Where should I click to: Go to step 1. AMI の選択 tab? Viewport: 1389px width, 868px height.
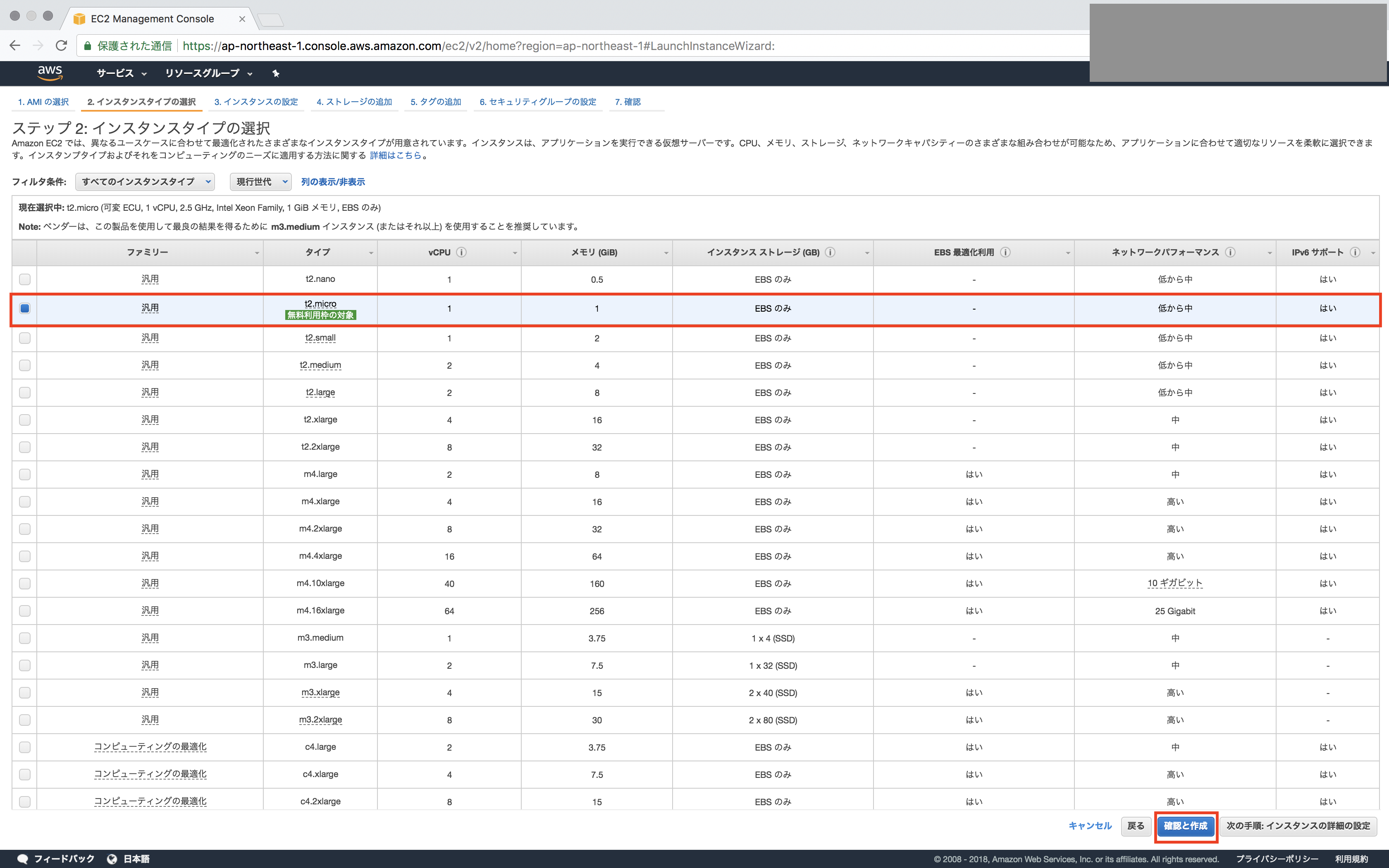tap(44, 102)
